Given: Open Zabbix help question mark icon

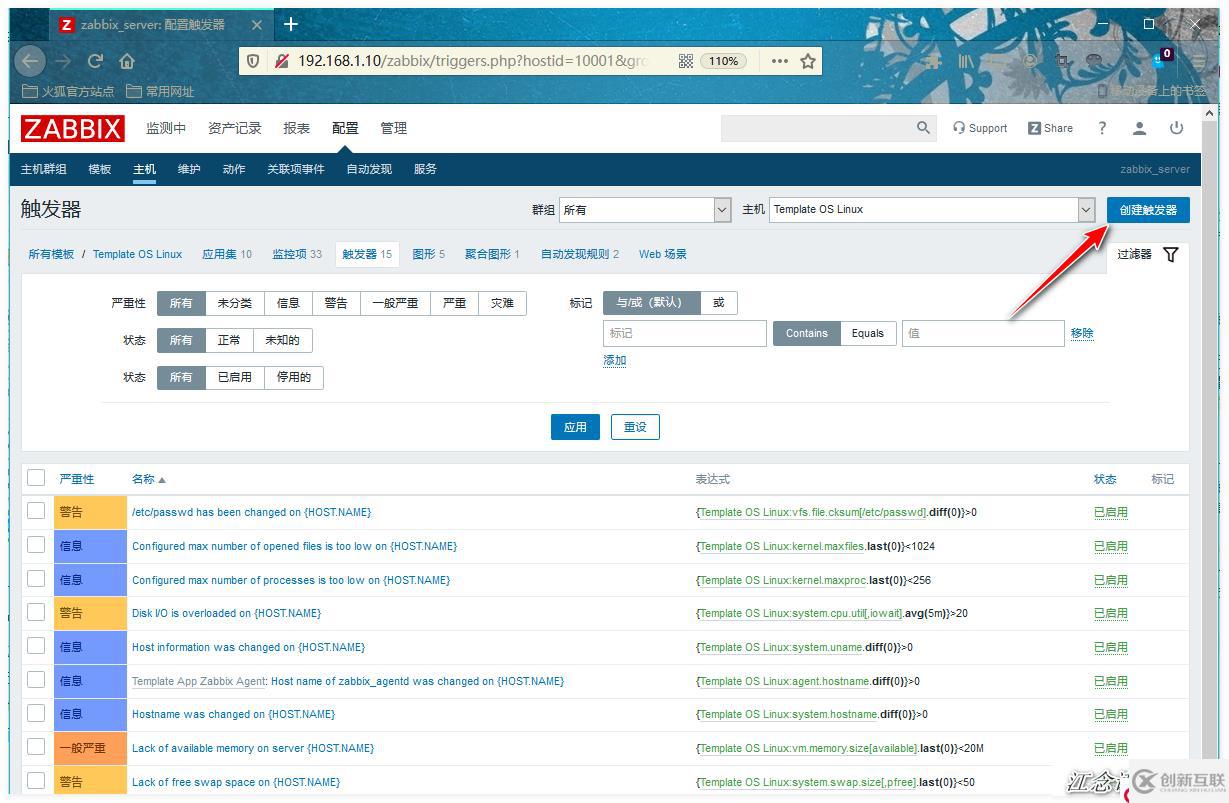Looking at the screenshot, I should point(1102,128).
